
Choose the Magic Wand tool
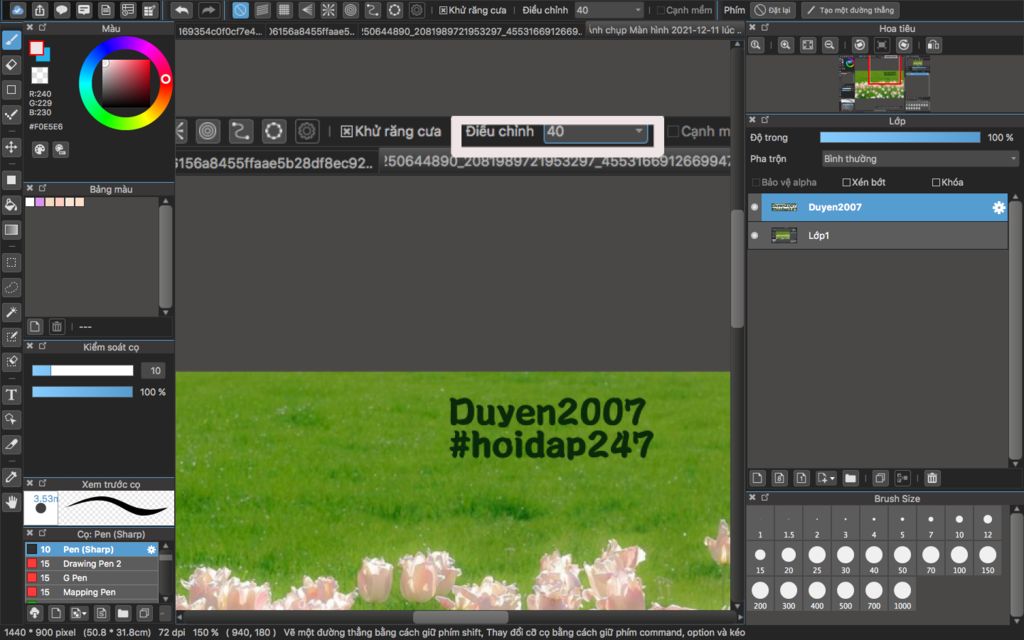point(12,312)
